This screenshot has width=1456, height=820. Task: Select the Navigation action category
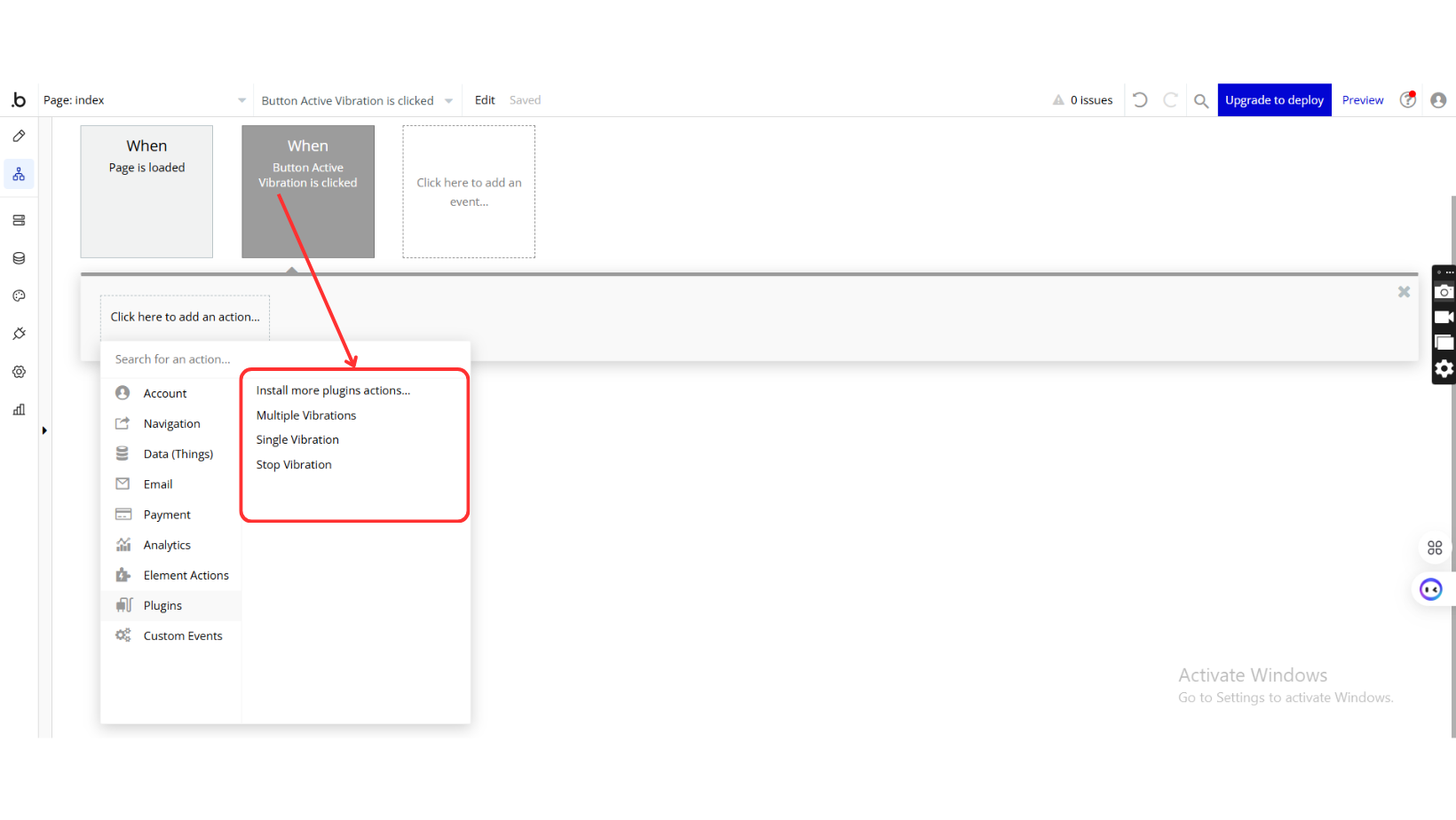point(170,423)
